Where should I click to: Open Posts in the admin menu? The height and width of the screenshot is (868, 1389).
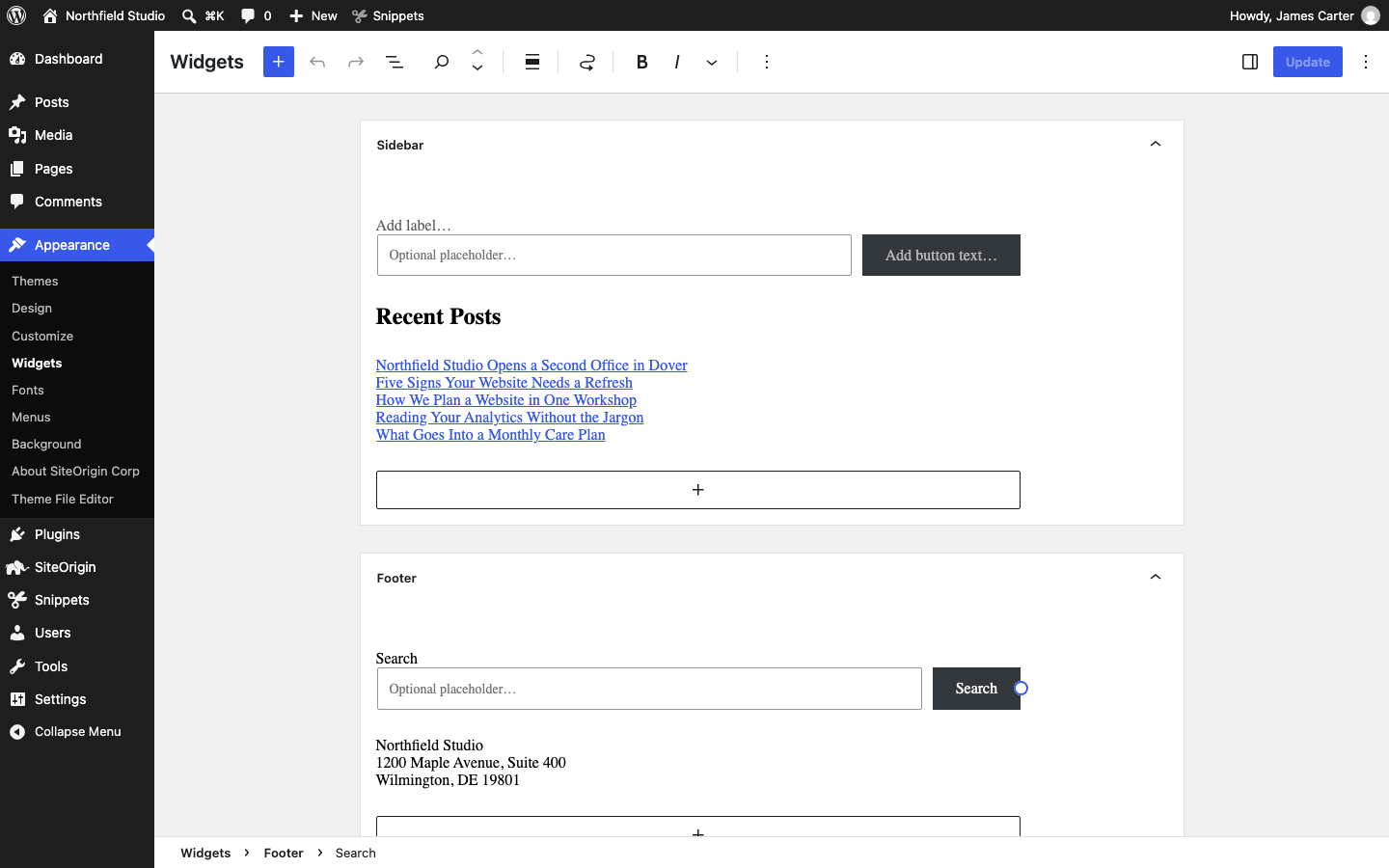(x=77, y=102)
